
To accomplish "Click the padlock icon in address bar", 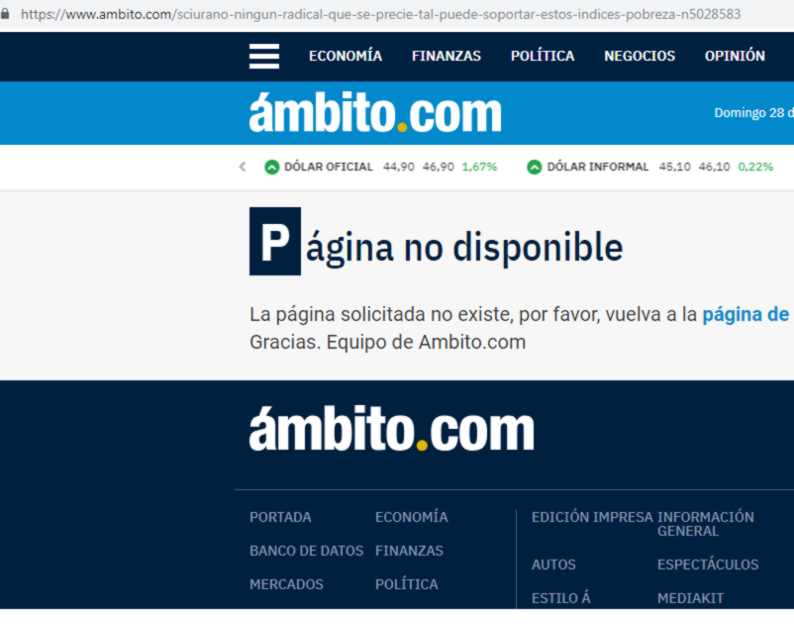I will [x=6, y=14].
